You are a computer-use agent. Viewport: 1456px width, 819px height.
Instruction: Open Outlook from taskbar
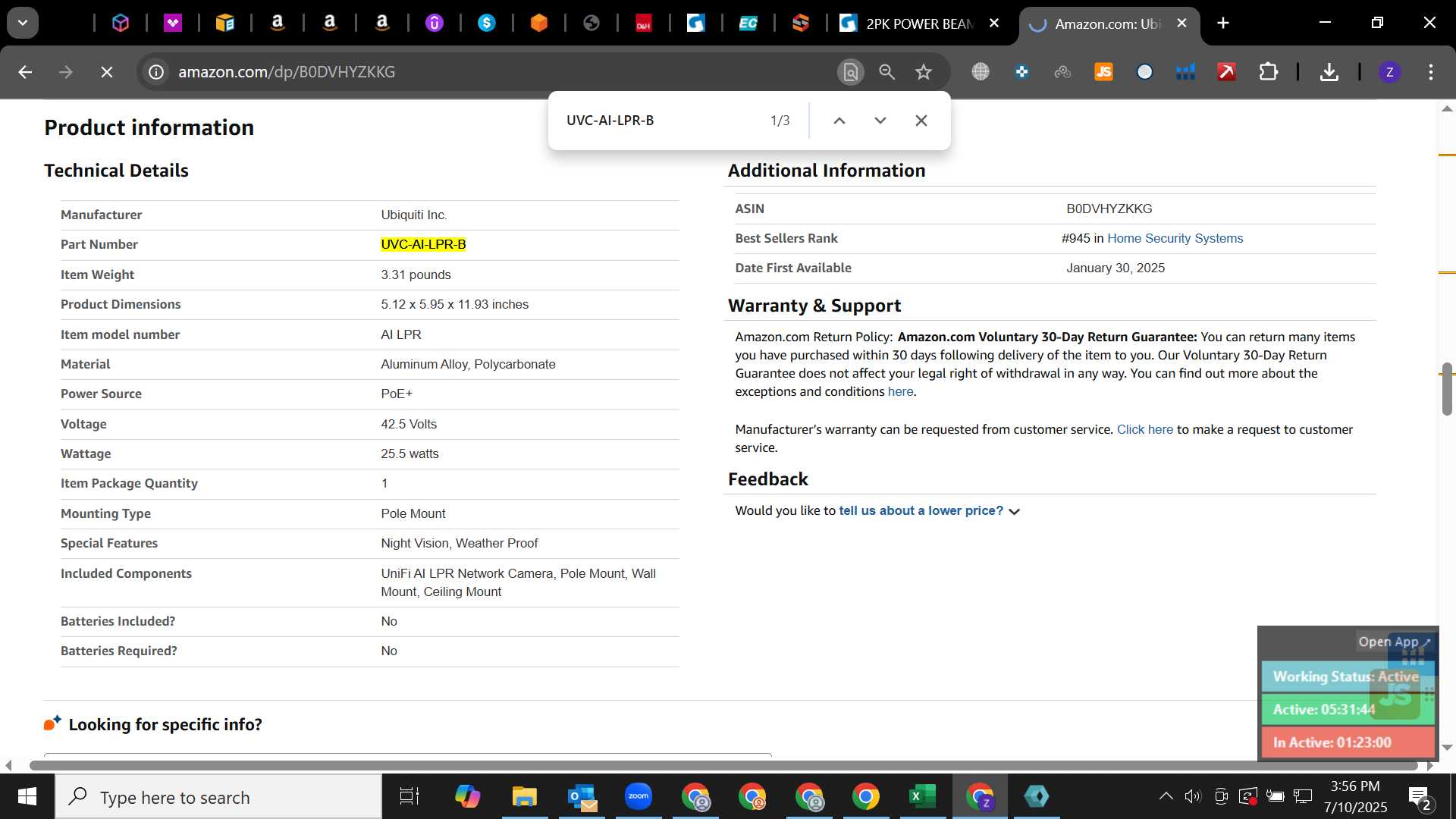click(x=582, y=797)
